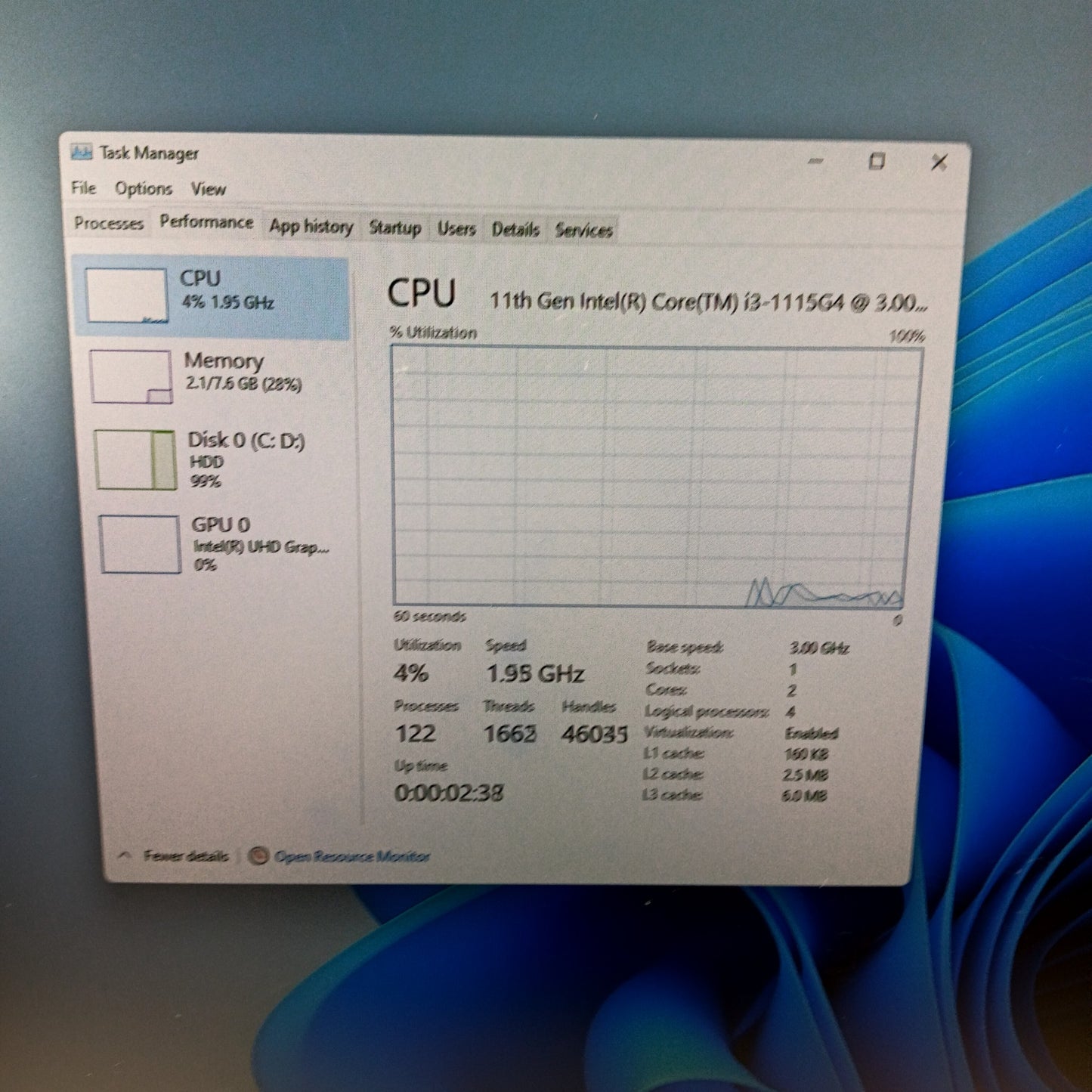Click the Disk 0 mini graph thumbnail
The image size is (1092, 1092).
click(x=135, y=460)
